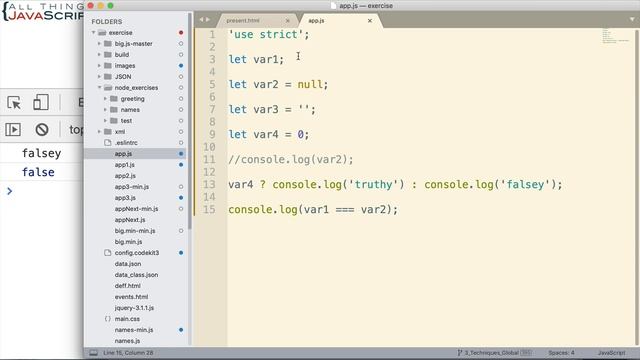640x360 pixels.
Task: Click the build folder icon
Action: [108, 54]
